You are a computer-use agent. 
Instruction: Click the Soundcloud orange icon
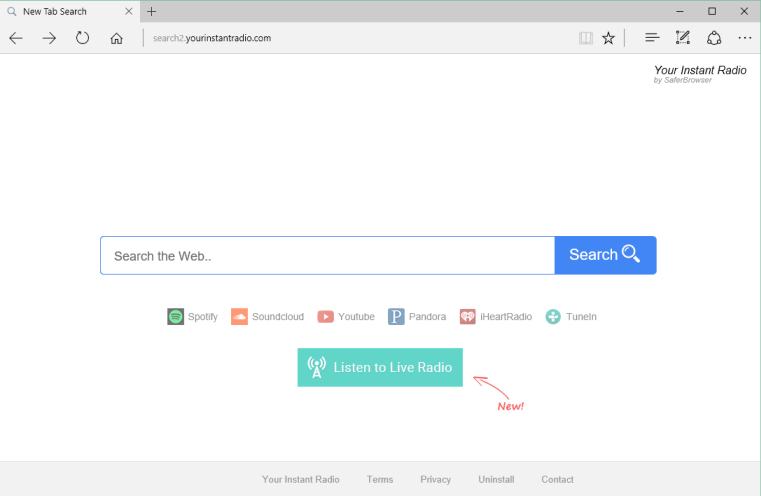pos(239,316)
